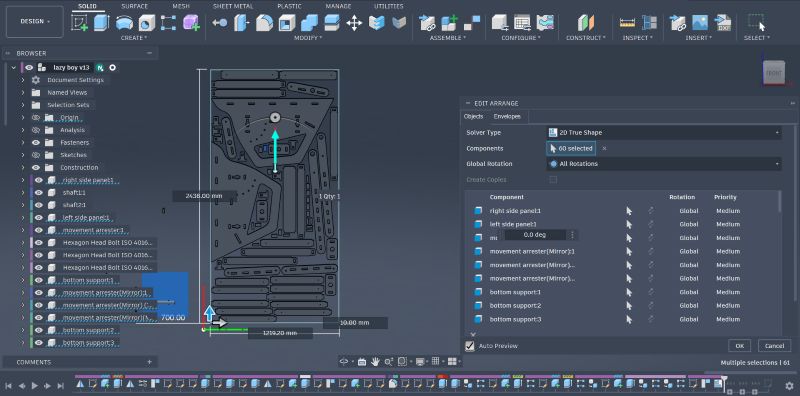800x396 pixels.
Task: Confirm arrange with OK button
Action: click(x=739, y=346)
